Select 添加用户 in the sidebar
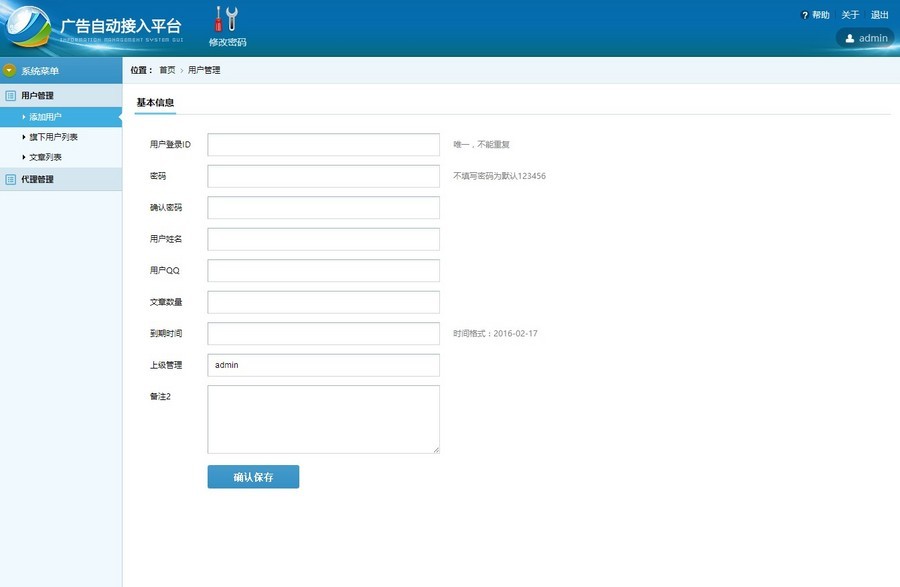900x587 pixels. 61,117
